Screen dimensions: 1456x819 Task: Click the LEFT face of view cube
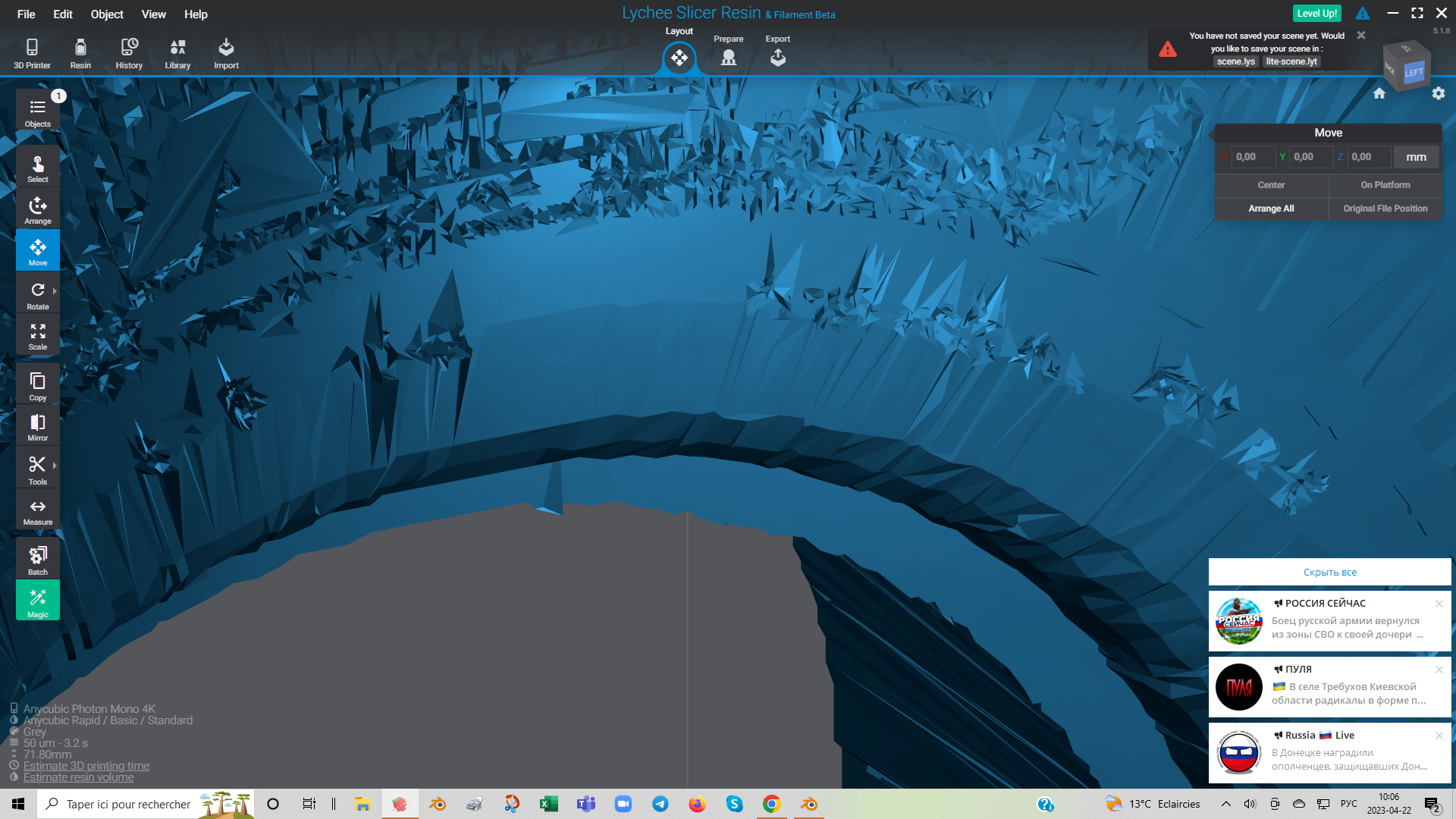(x=1414, y=73)
